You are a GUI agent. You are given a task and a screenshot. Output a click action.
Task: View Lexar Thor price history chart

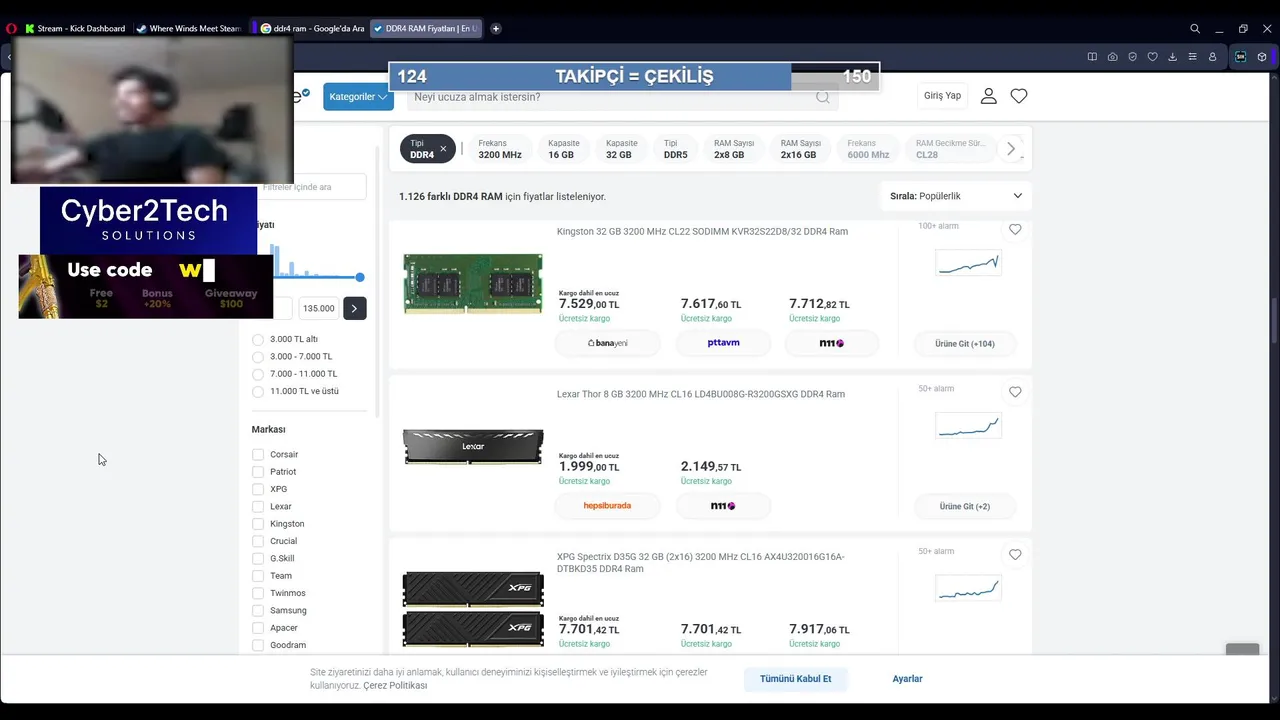[x=968, y=426]
